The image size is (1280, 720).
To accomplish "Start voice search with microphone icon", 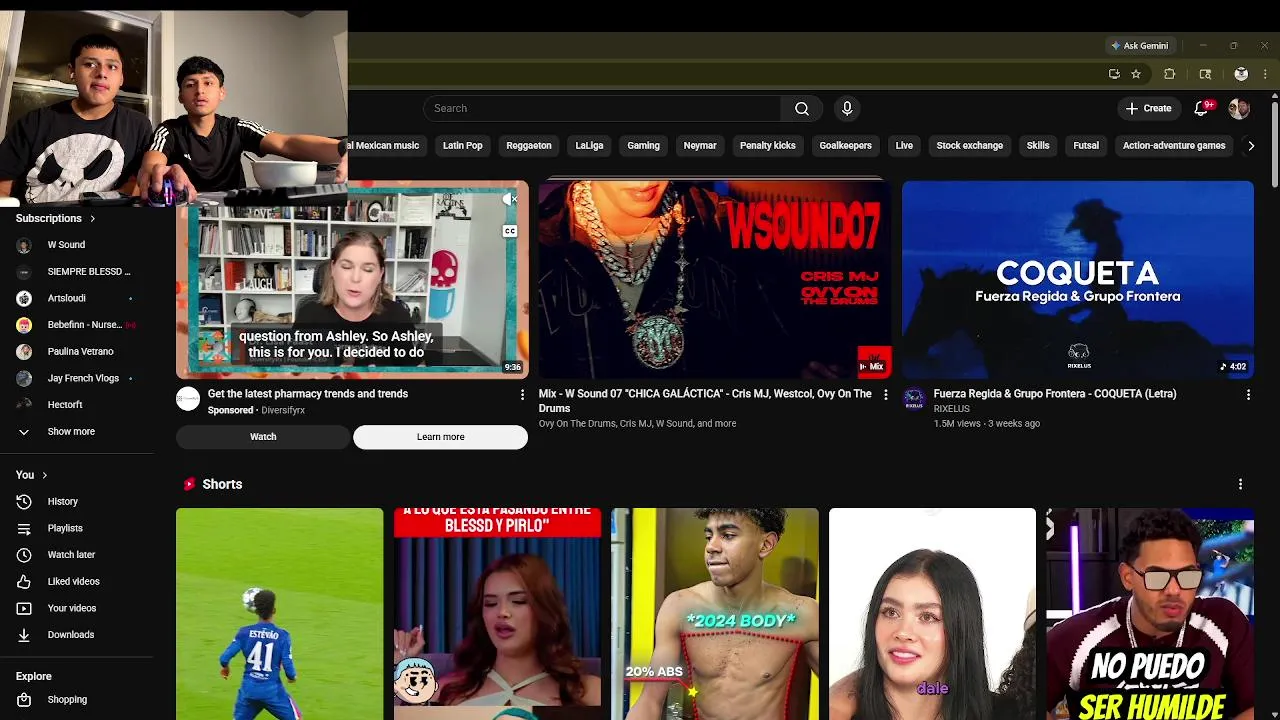I will [x=847, y=108].
